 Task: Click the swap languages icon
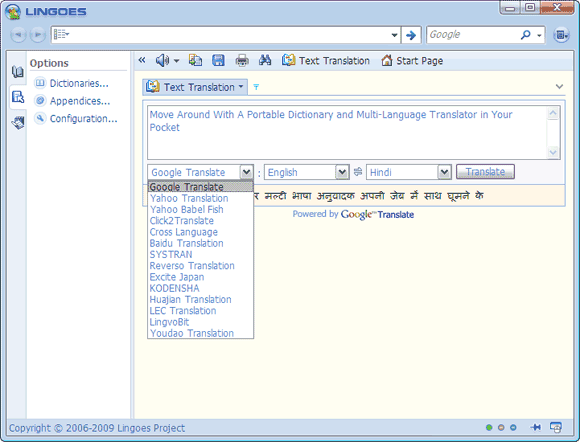coord(358,172)
